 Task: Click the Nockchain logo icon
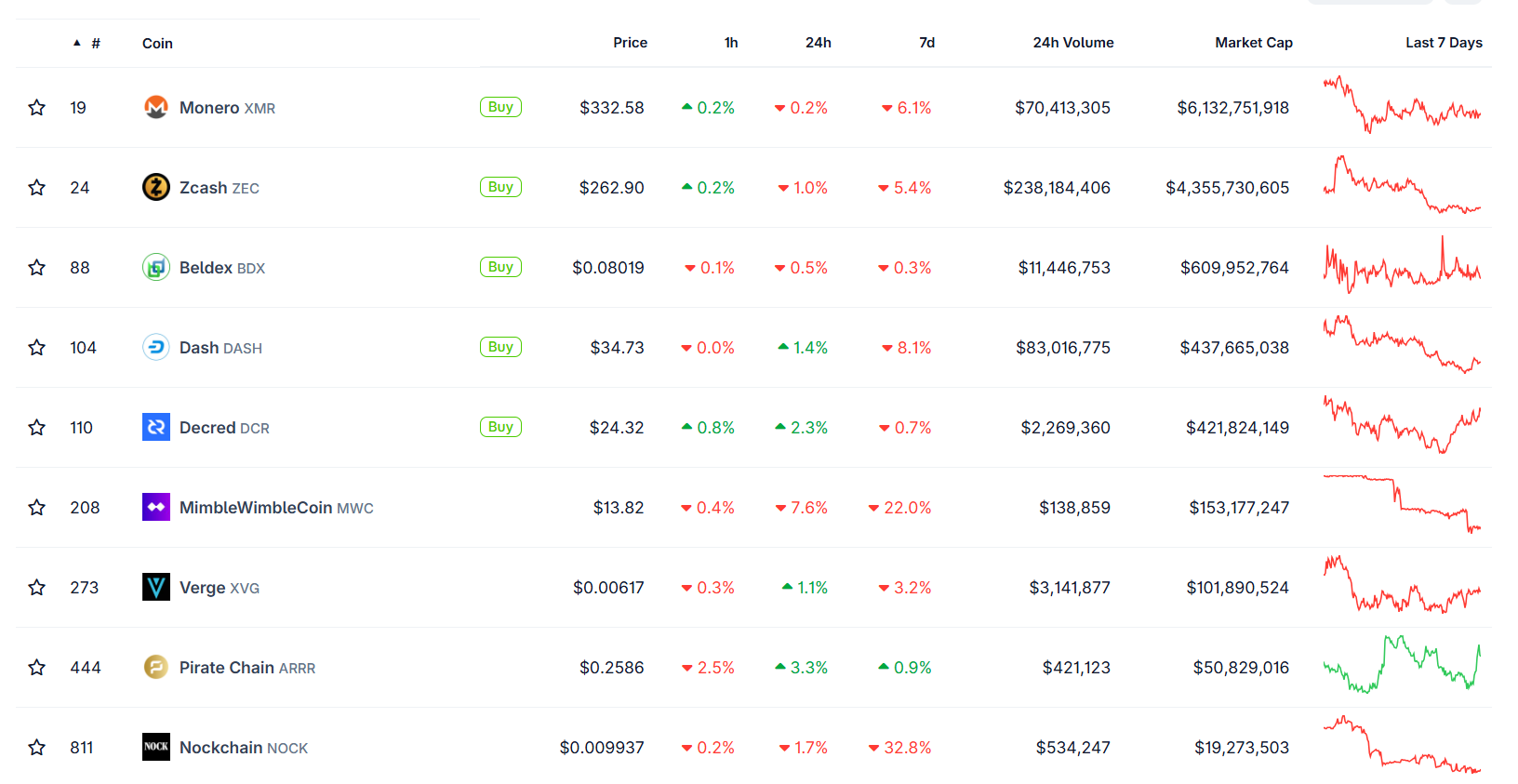point(156,748)
